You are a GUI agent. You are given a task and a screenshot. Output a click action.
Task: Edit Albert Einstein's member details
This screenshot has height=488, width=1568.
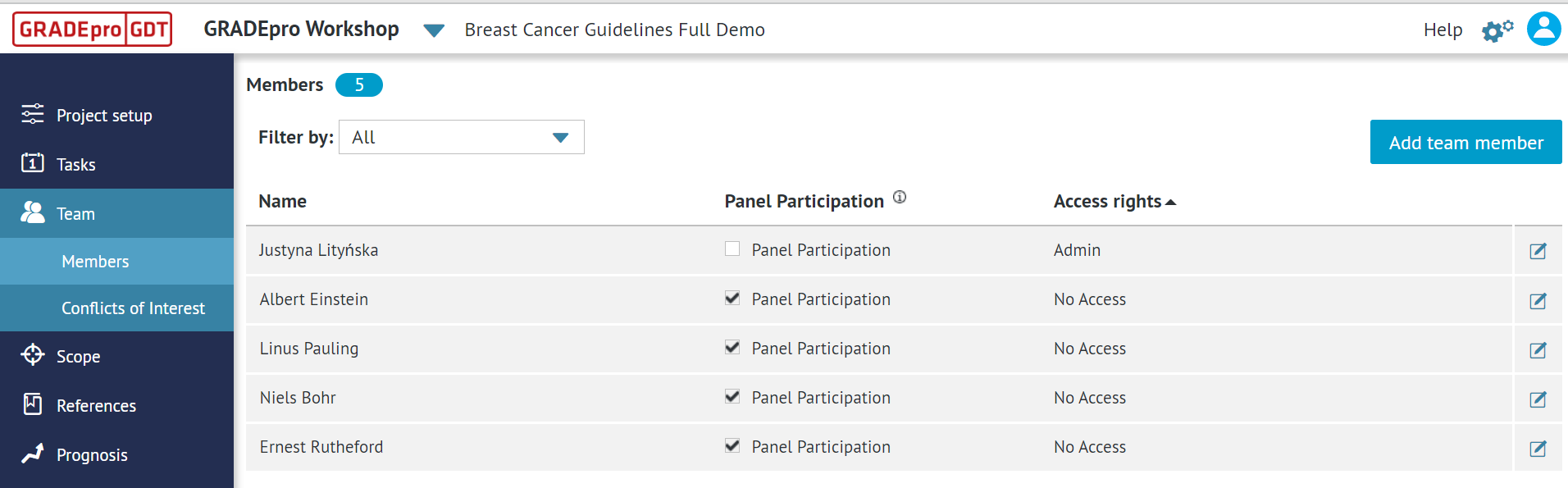click(1538, 300)
